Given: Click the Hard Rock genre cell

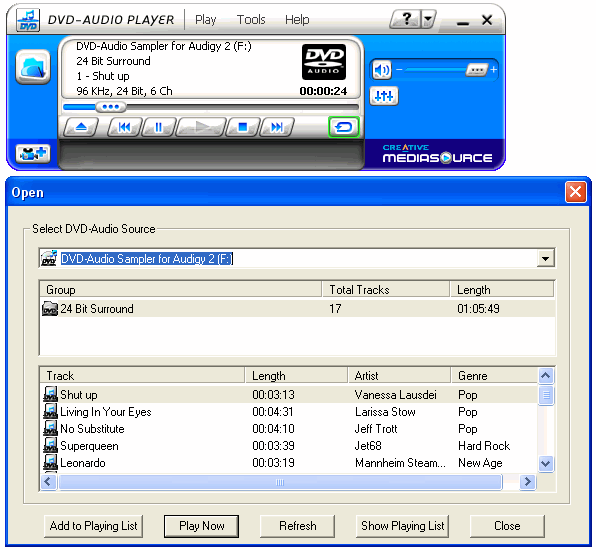Looking at the screenshot, I should click(484, 446).
